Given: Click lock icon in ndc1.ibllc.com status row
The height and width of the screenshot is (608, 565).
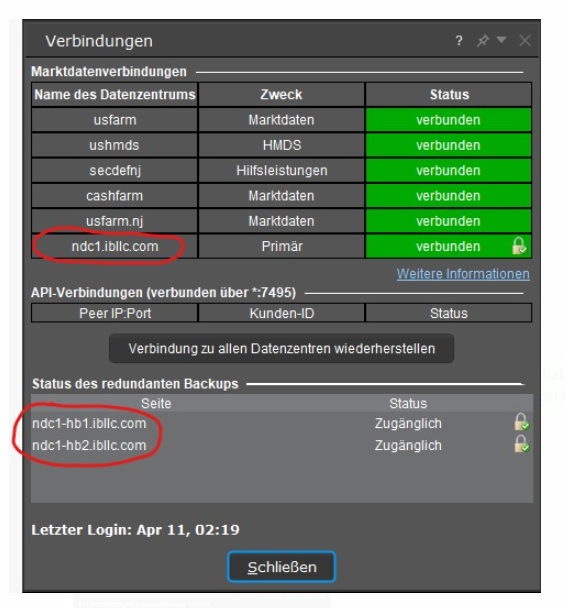Looking at the screenshot, I should coord(519,245).
